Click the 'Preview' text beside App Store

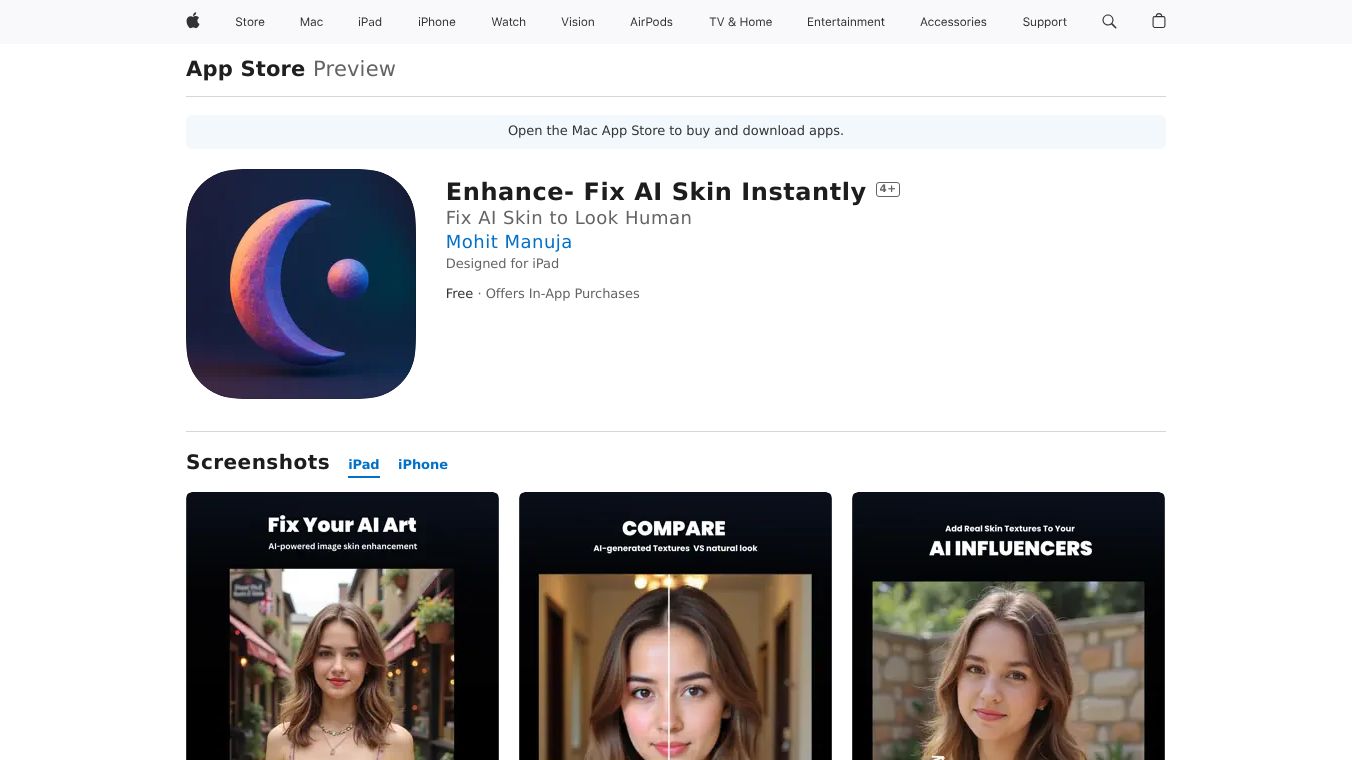point(354,69)
